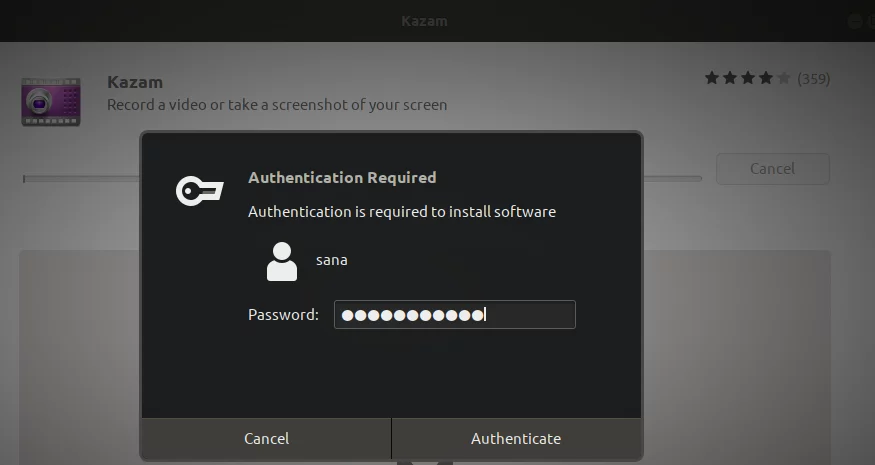Click the Kazam window title text

point(424,21)
